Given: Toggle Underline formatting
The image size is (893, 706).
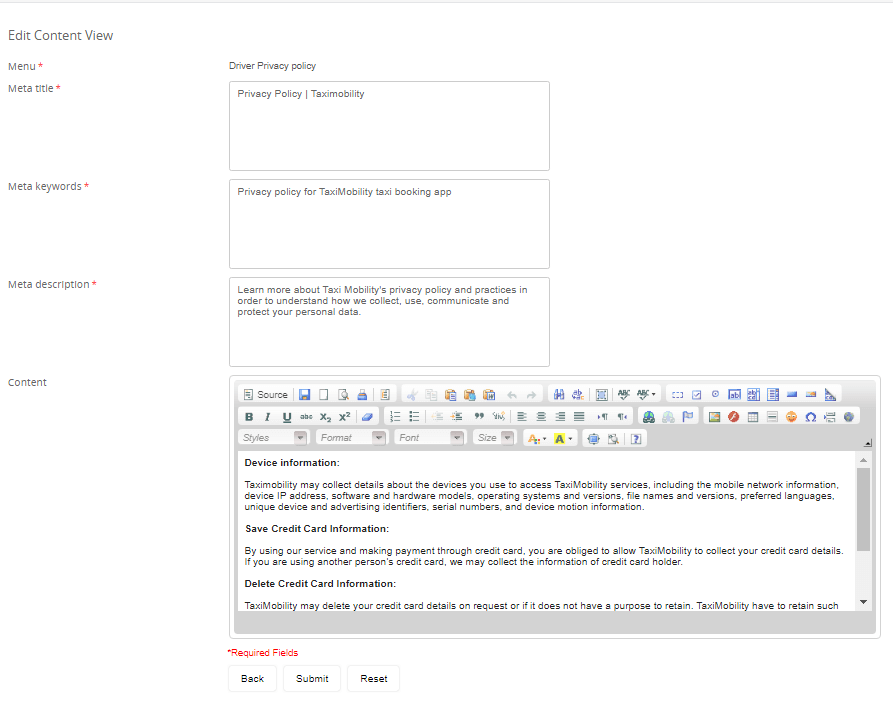Looking at the screenshot, I should [x=287, y=417].
